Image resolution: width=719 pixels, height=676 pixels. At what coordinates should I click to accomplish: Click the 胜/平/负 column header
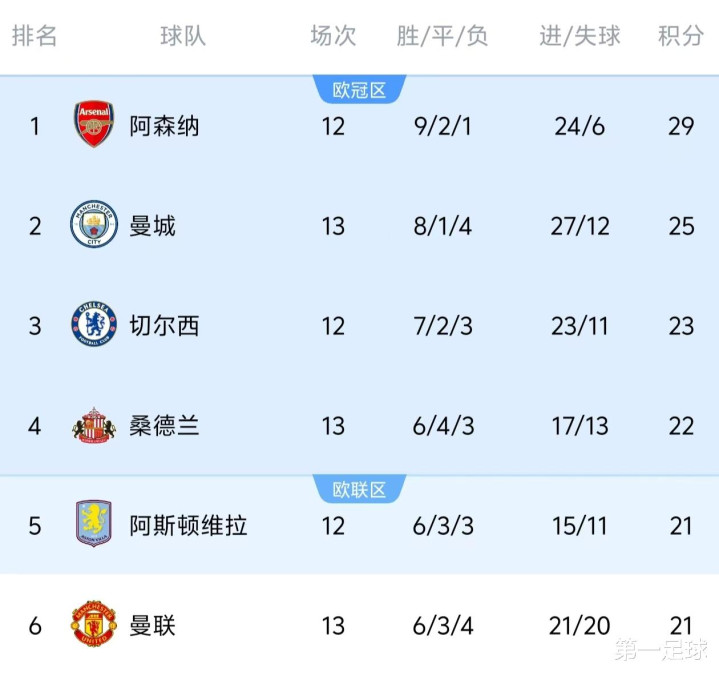click(442, 36)
